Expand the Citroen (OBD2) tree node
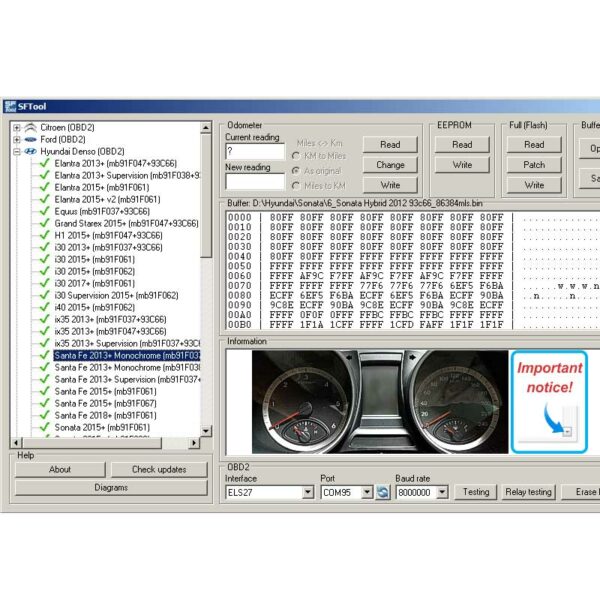The image size is (600, 600). (x=17, y=128)
